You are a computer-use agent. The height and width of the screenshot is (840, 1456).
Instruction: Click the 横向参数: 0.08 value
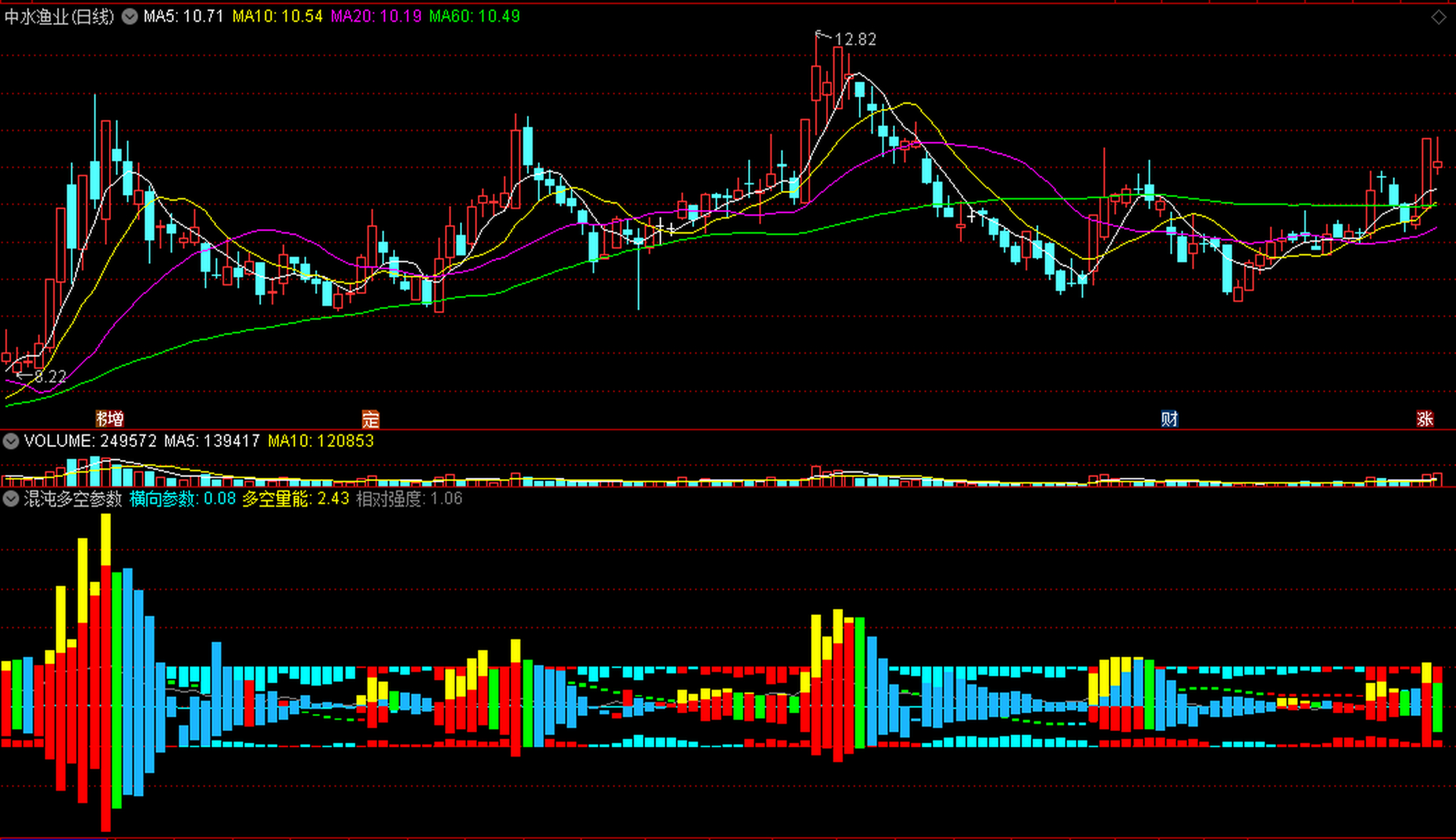[x=182, y=499]
